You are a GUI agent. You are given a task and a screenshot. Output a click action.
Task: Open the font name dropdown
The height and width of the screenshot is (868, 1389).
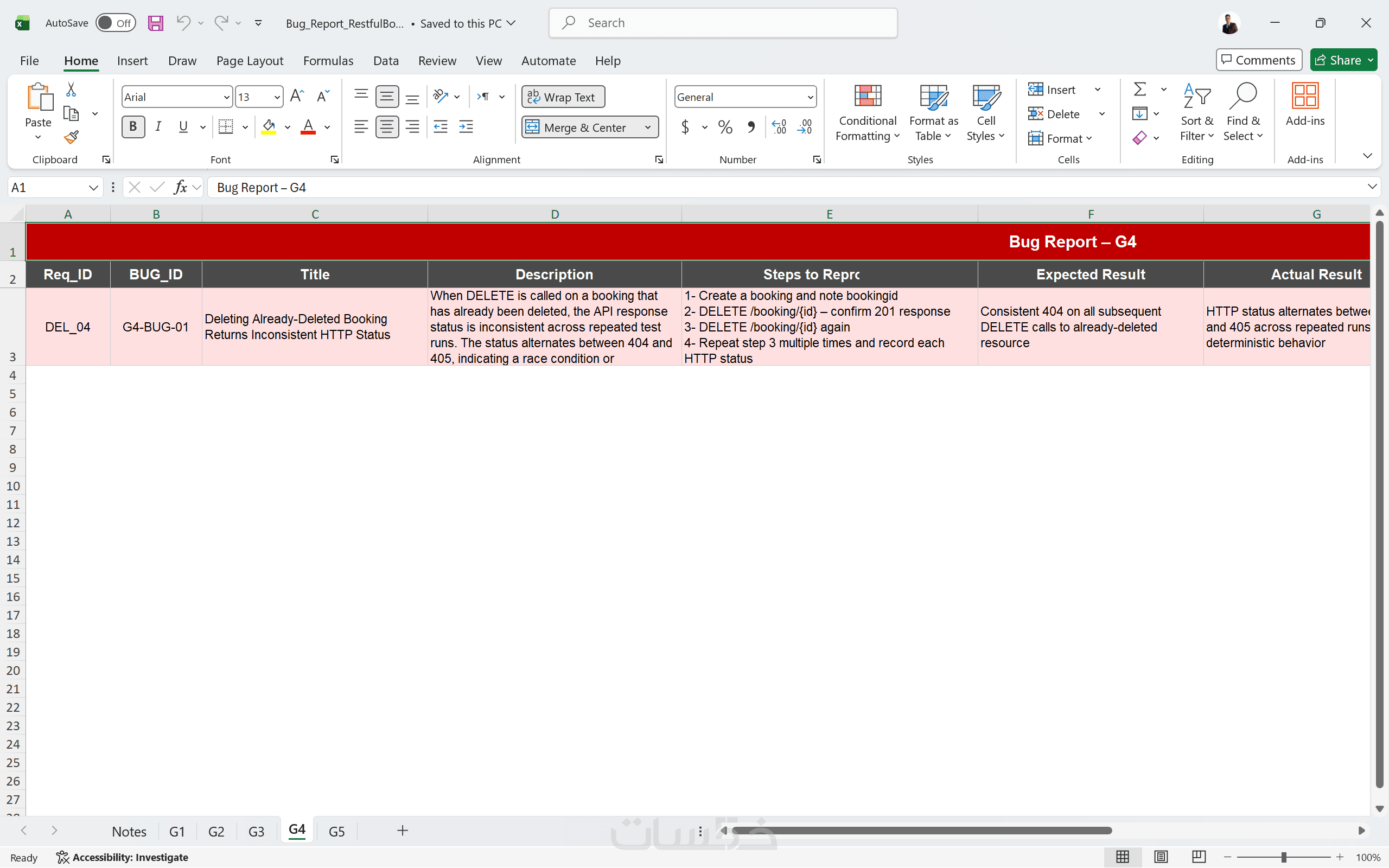pyautogui.click(x=226, y=97)
